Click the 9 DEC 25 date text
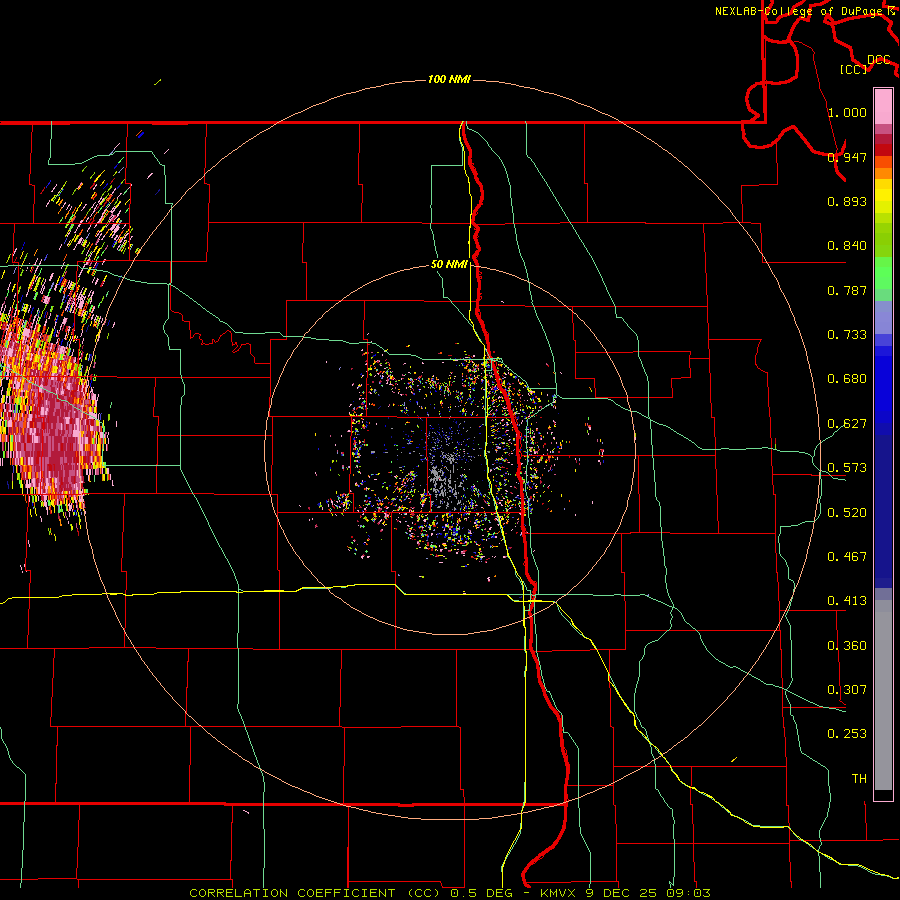900x900 pixels. pos(622,893)
